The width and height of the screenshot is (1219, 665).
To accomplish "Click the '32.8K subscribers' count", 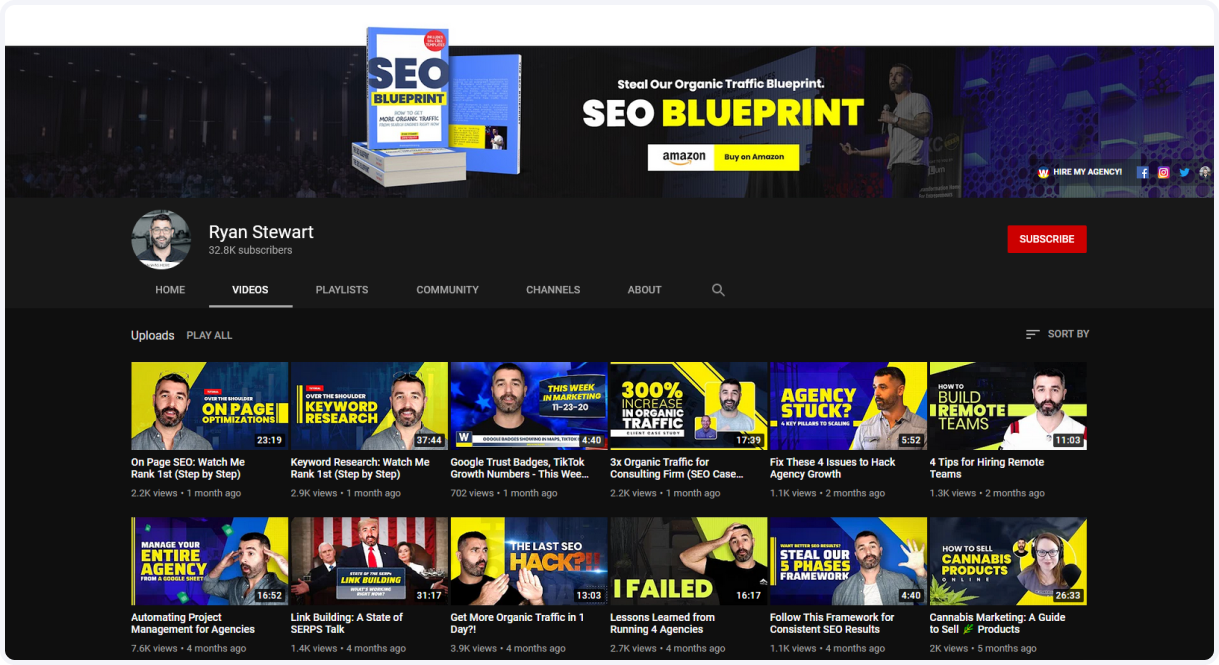I will (x=250, y=251).
